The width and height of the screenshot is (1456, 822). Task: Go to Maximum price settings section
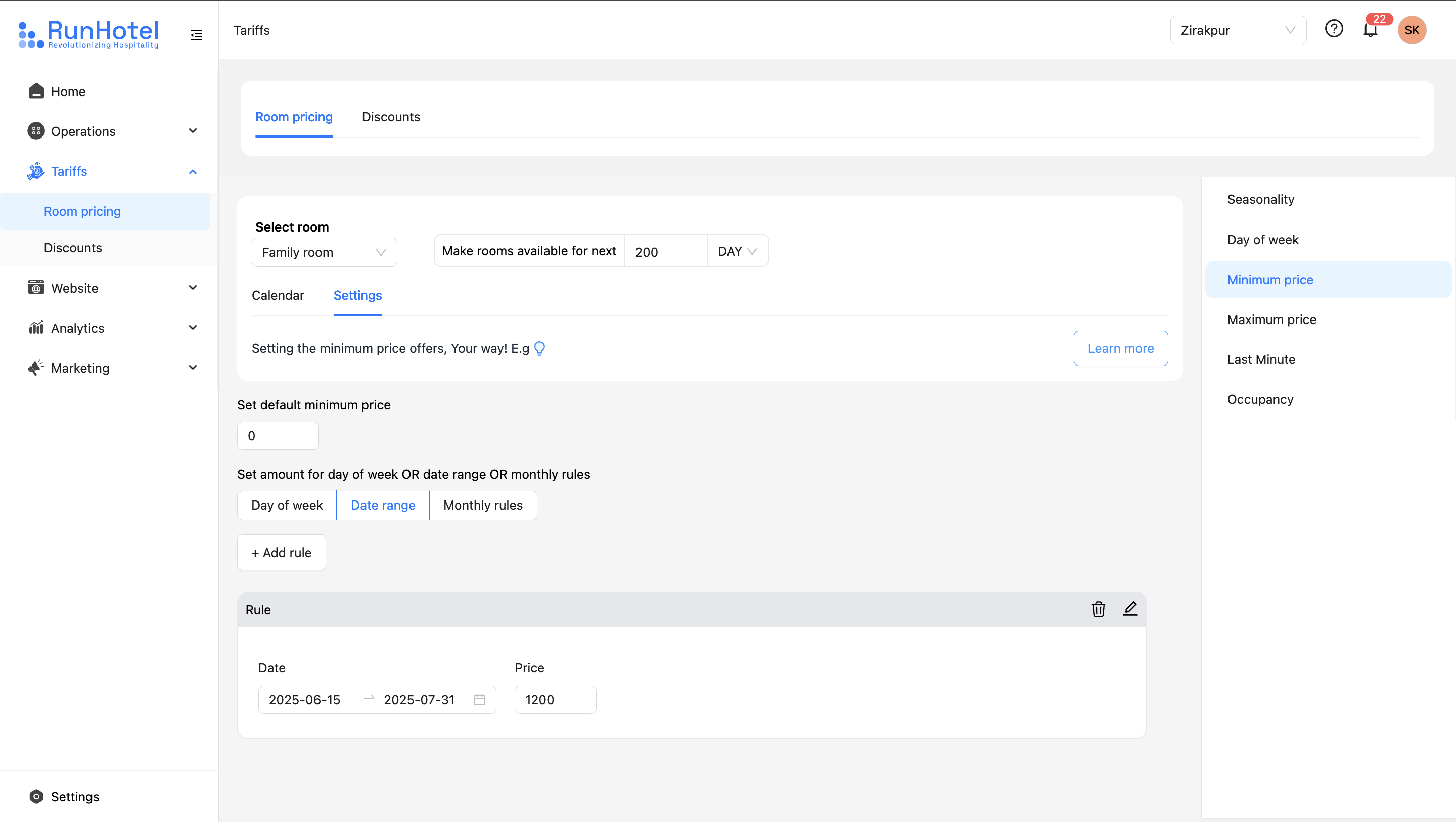point(1328,319)
